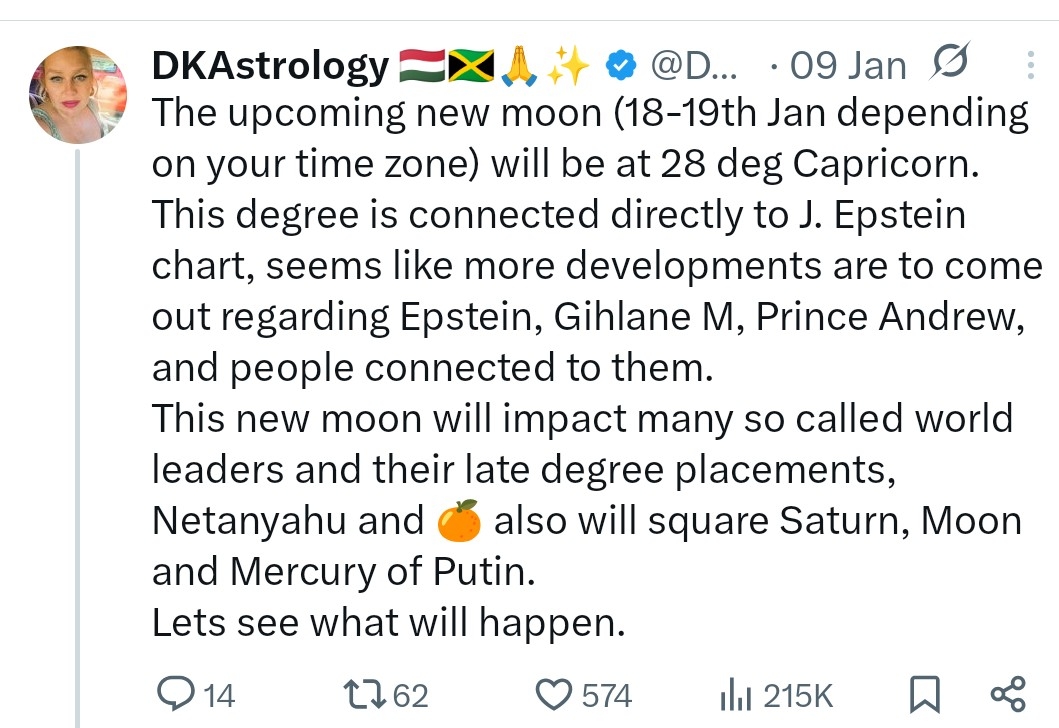Open the view analytics bar chart icon
1059x728 pixels.
pyautogui.click(x=735, y=694)
